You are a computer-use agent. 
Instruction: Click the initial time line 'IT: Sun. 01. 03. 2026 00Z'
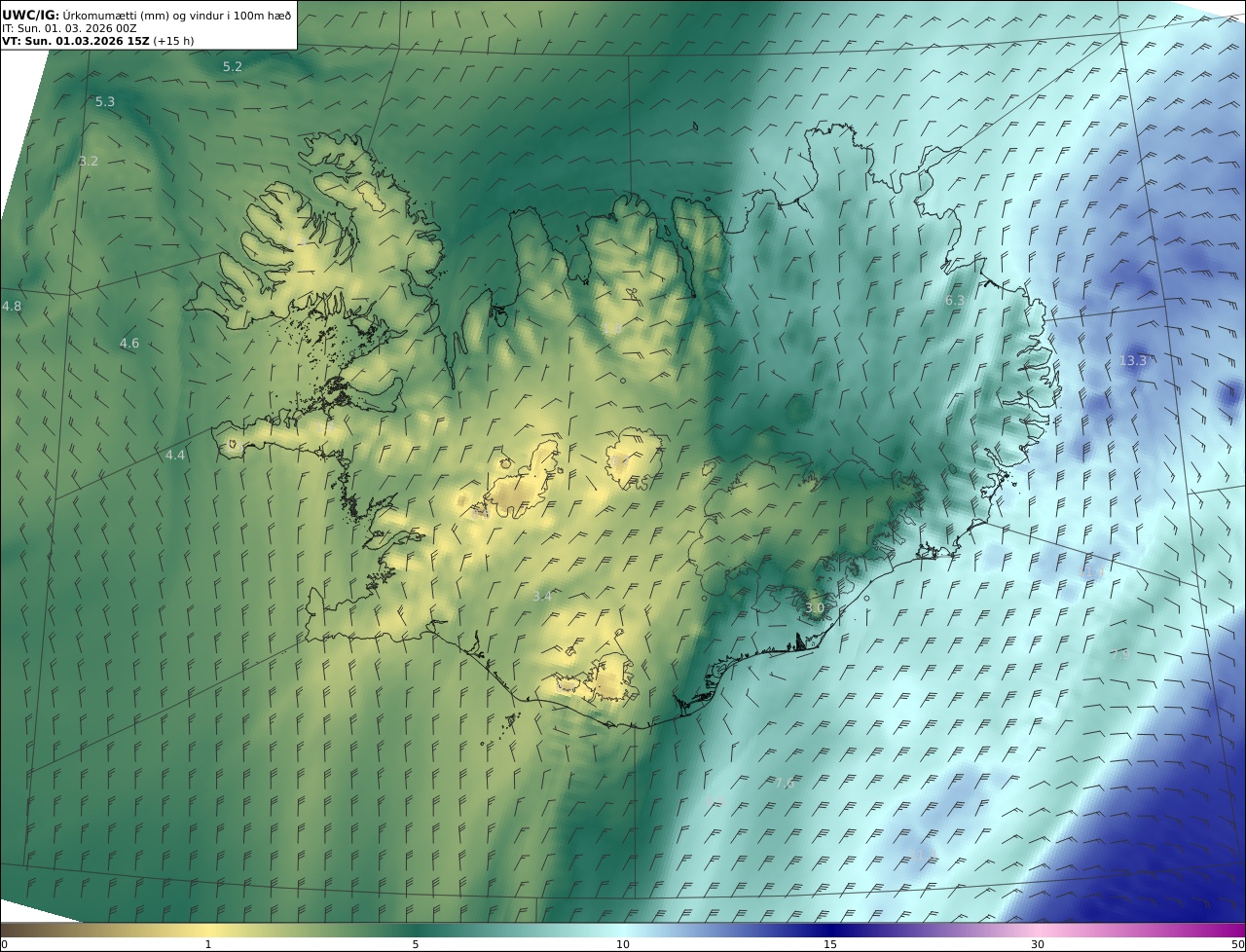tap(69, 28)
